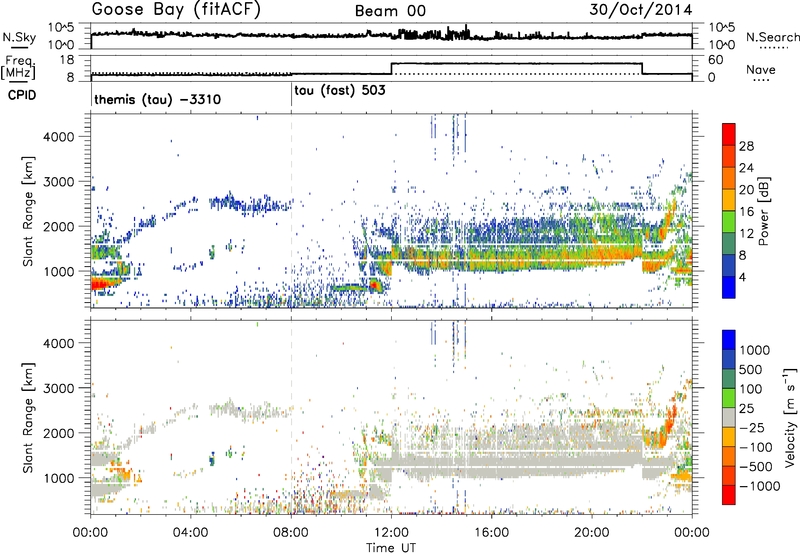Screen dimensions: 800x554
Task: Select the 16:00 time tick label
Action: pos(491,533)
